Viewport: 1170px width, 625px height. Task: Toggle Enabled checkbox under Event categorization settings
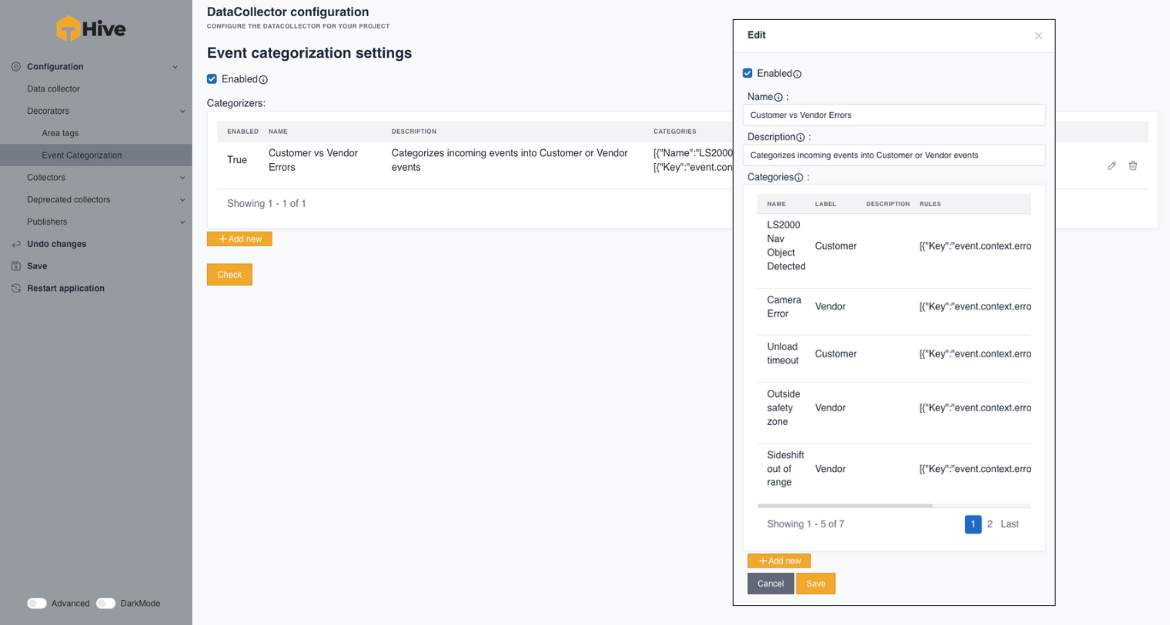212,79
